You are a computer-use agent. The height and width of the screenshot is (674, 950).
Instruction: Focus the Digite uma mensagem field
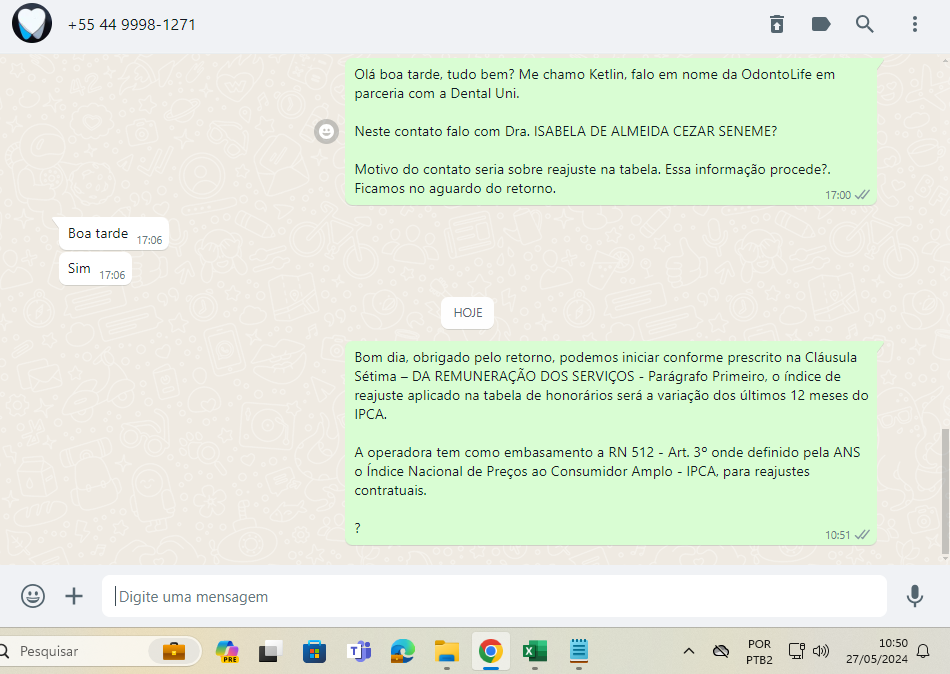point(494,596)
